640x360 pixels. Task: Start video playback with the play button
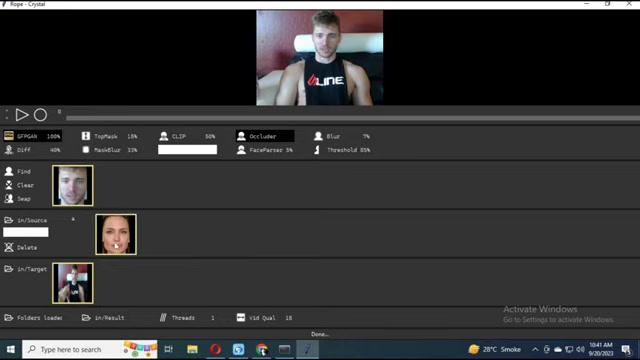point(22,115)
